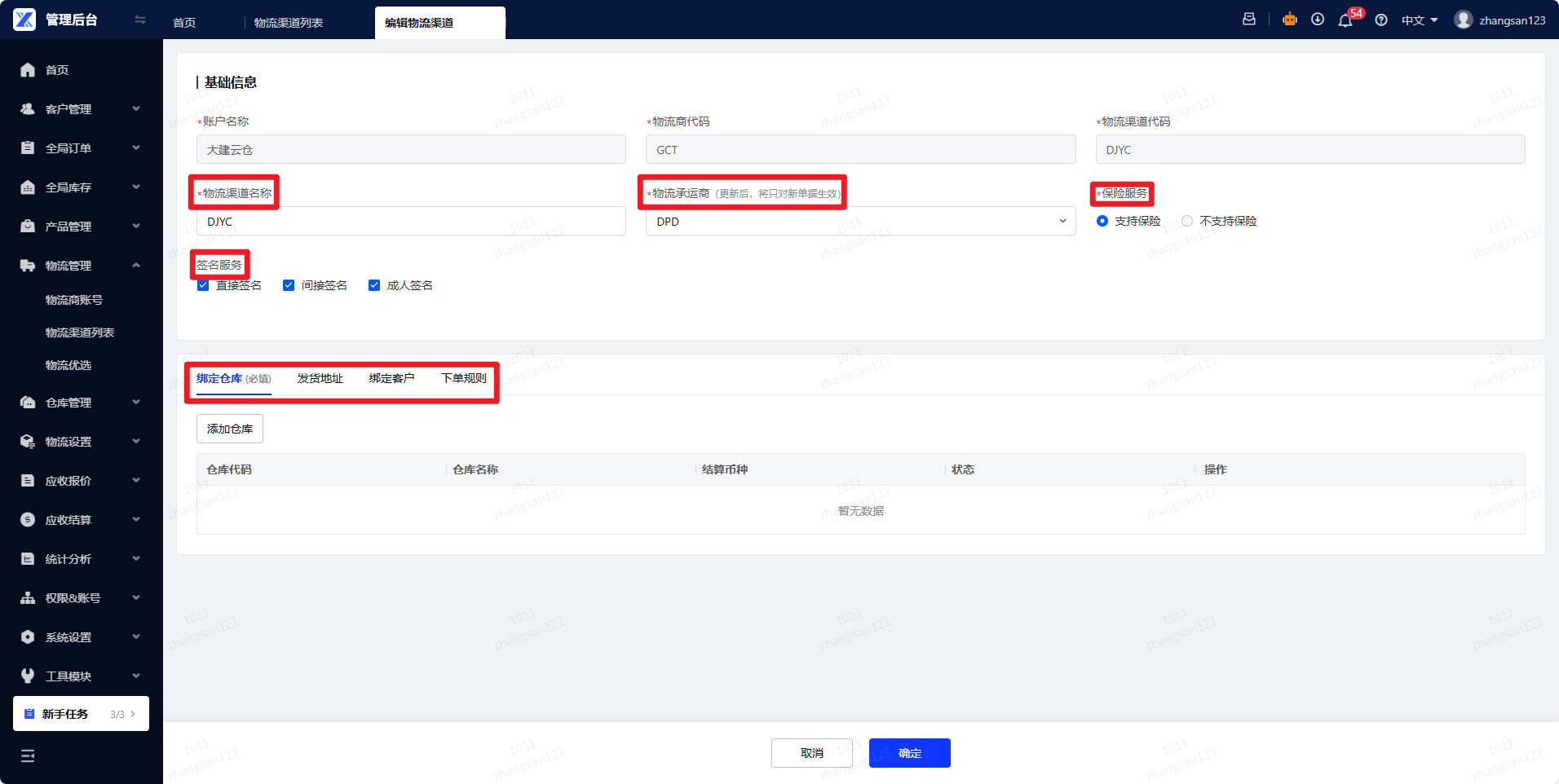The image size is (1559, 784).
Task: Click the 取消 button
Action: 812,753
